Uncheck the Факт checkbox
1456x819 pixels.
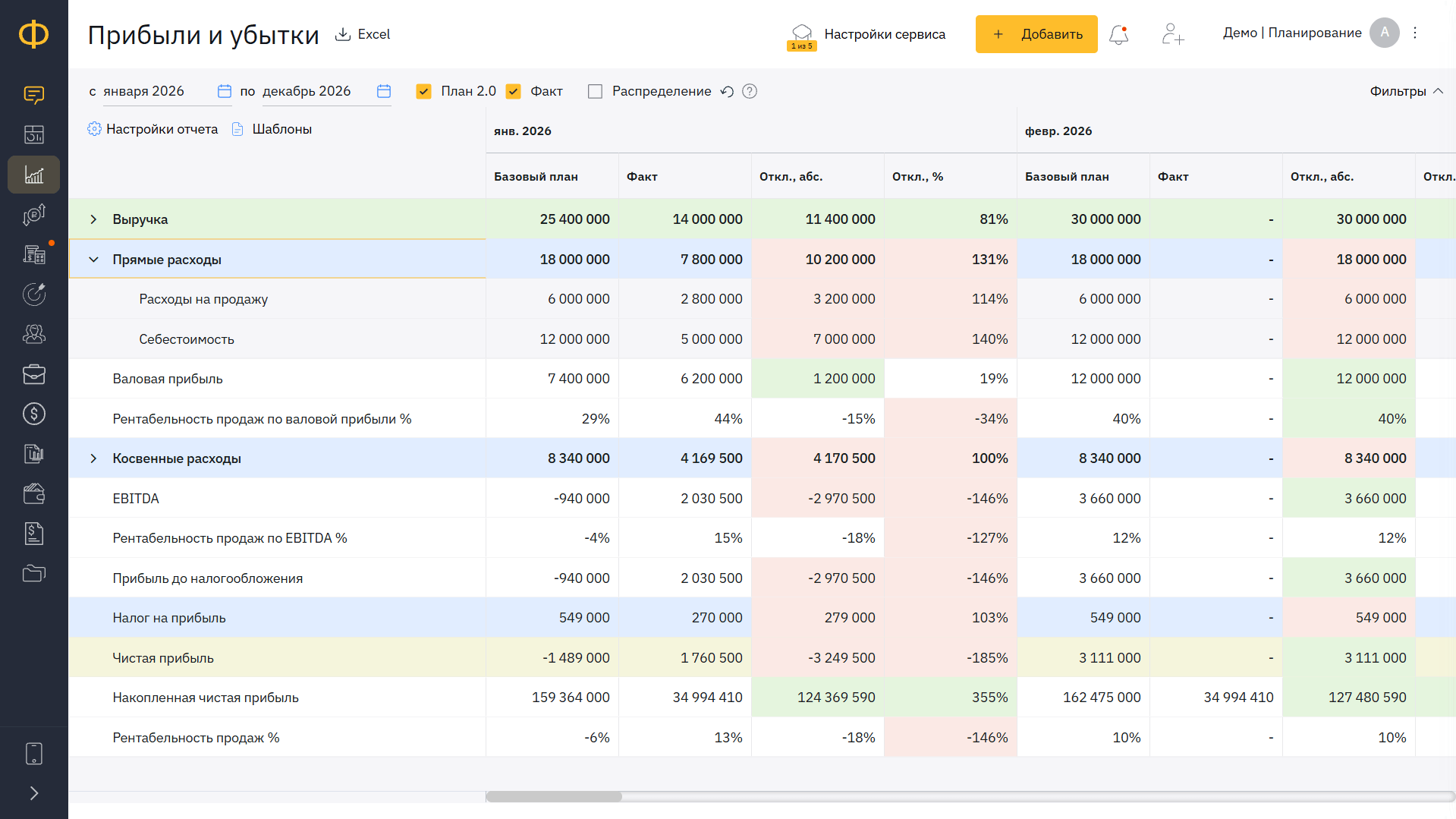click(514, 92)
